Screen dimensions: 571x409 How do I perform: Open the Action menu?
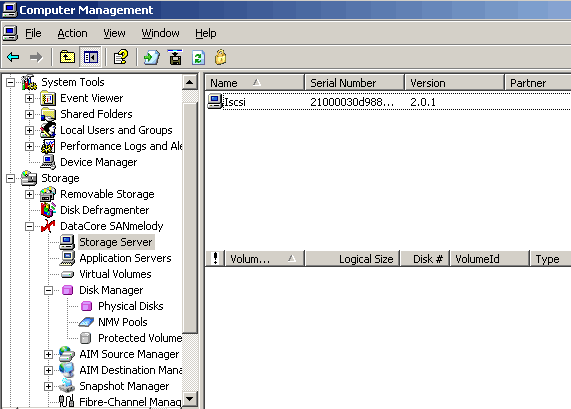click(x=72, y=34)
